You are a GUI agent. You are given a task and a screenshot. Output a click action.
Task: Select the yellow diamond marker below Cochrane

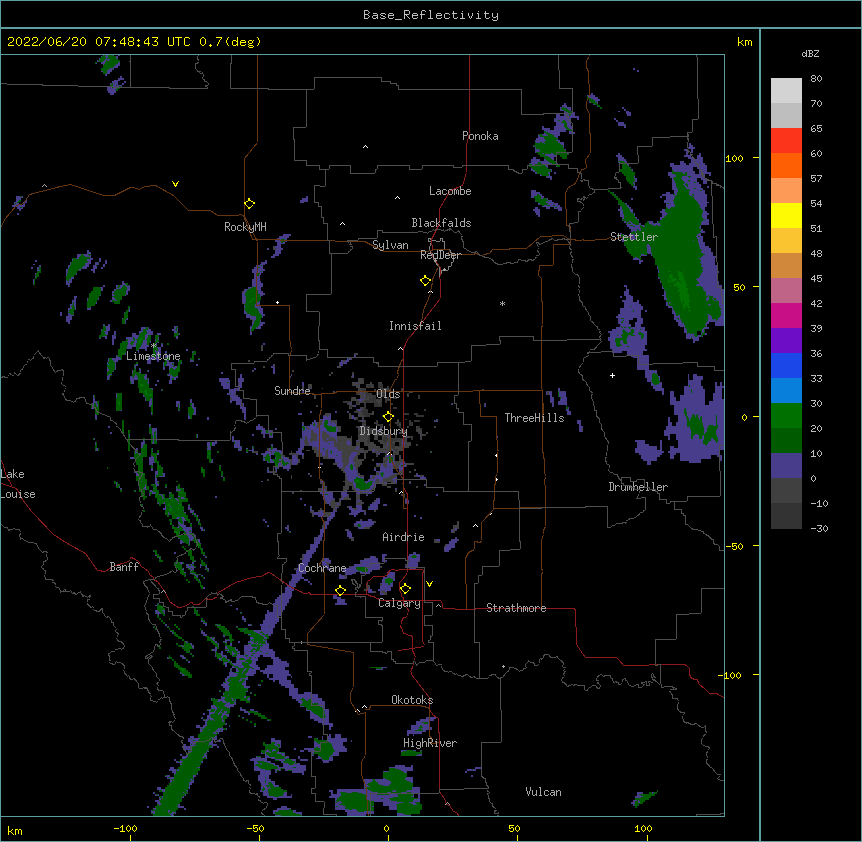coord(340,590)
